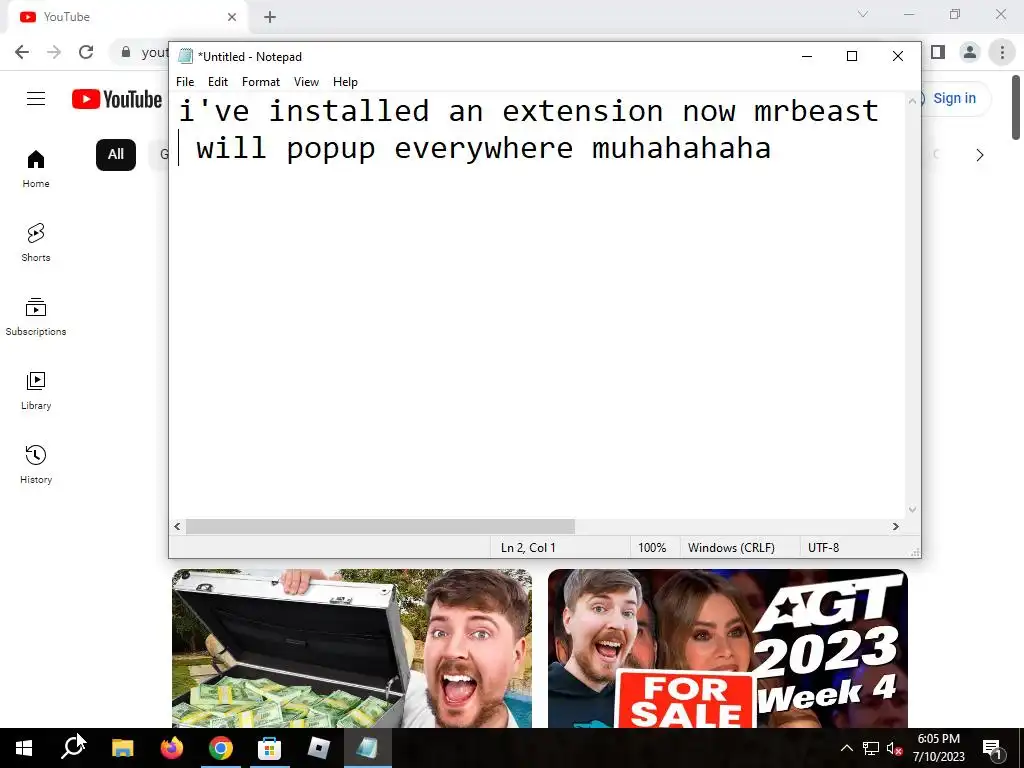Open Chrome three-dot menu
Image resolution: width=1024 pixels, height=768 pixels.
click(x=1002, y=52)
